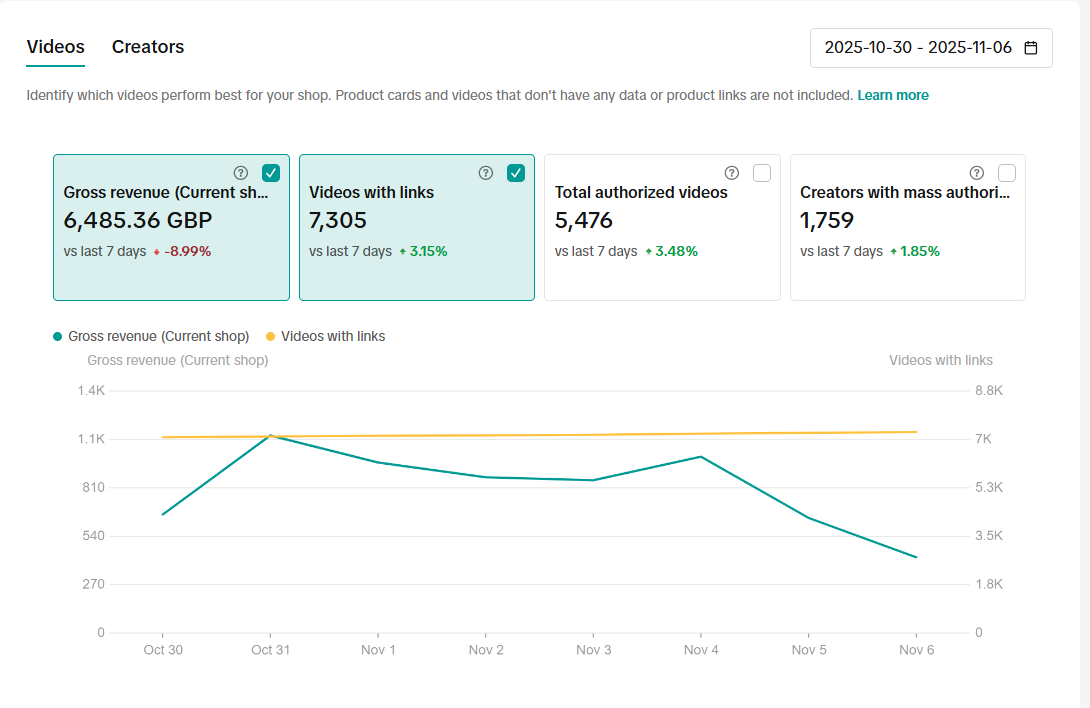Select the Videos tab
The width and height of the screenshot is (1090, 708).
coord(55,47)
